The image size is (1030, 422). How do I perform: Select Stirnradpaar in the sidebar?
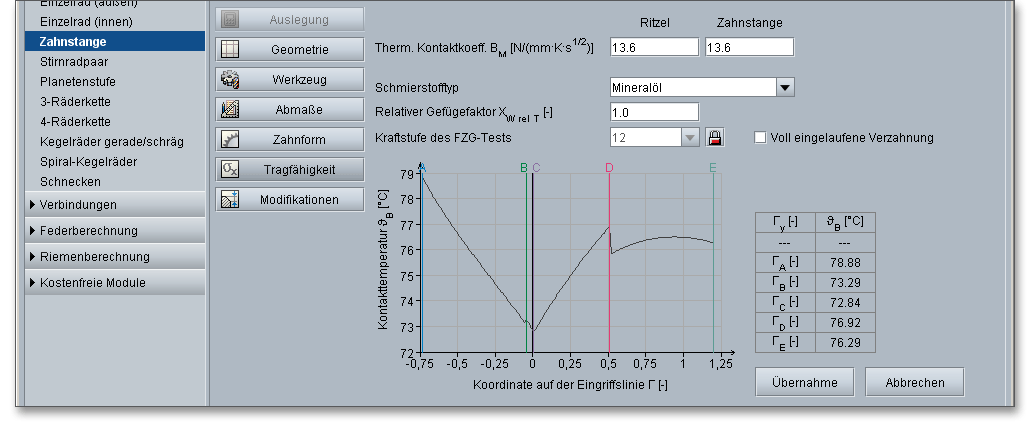69,61
